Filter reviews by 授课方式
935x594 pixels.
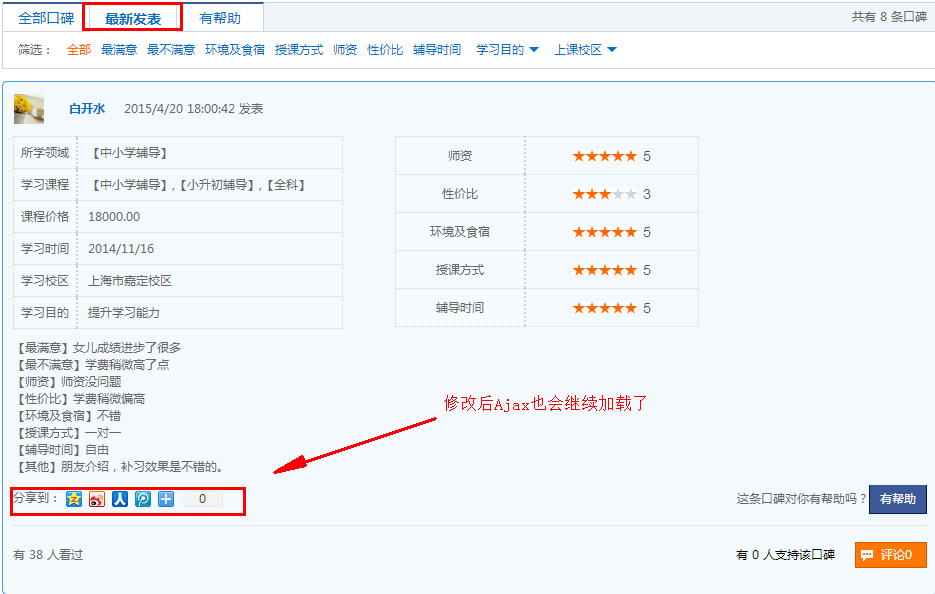coord(299,50)
